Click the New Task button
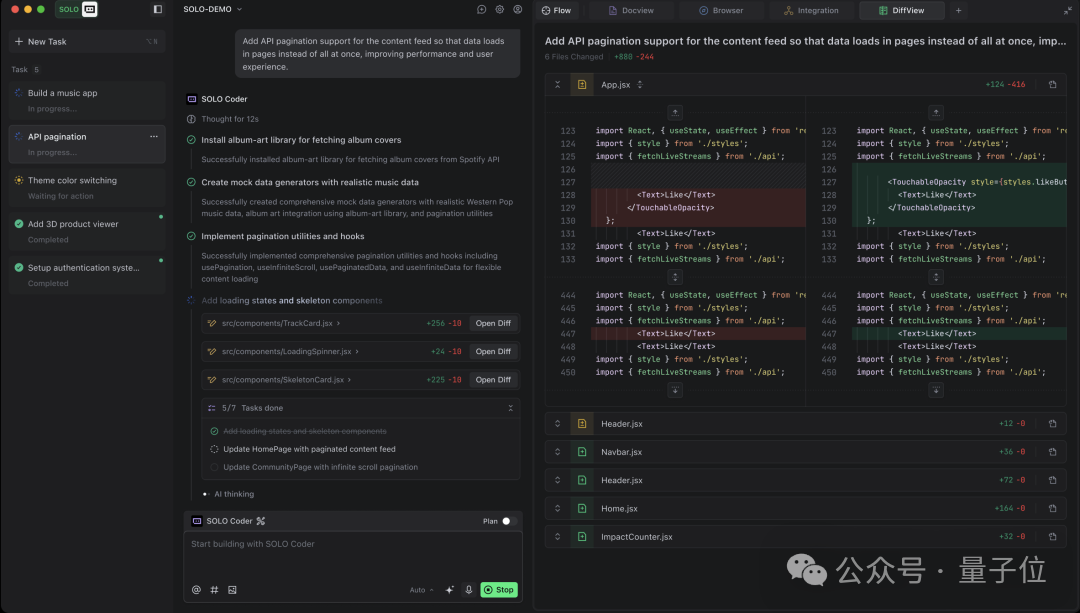Viewport: 1080px width, 613px height. [87, 41]
